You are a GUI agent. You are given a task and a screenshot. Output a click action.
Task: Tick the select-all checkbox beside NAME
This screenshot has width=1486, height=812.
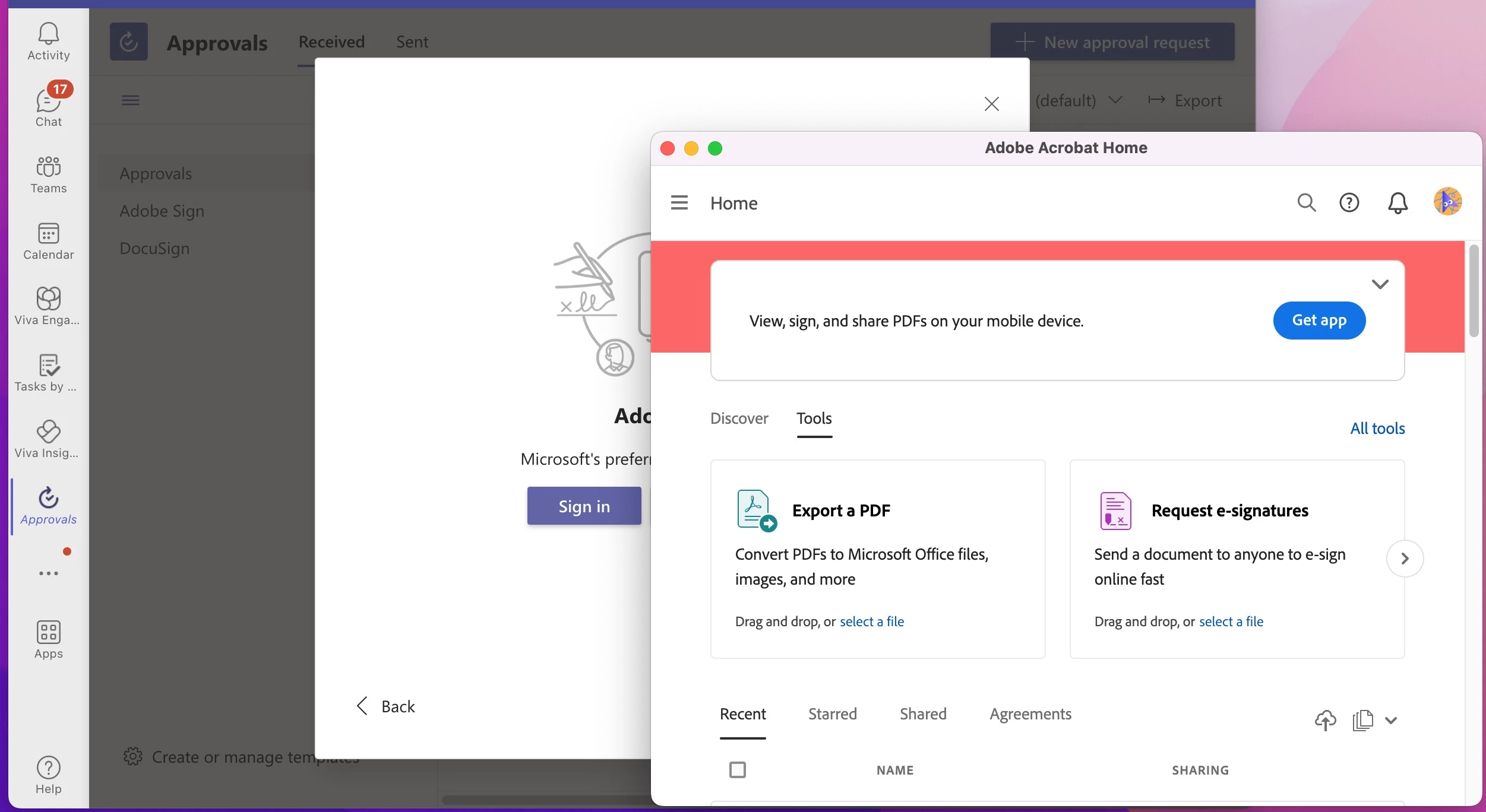737,770
